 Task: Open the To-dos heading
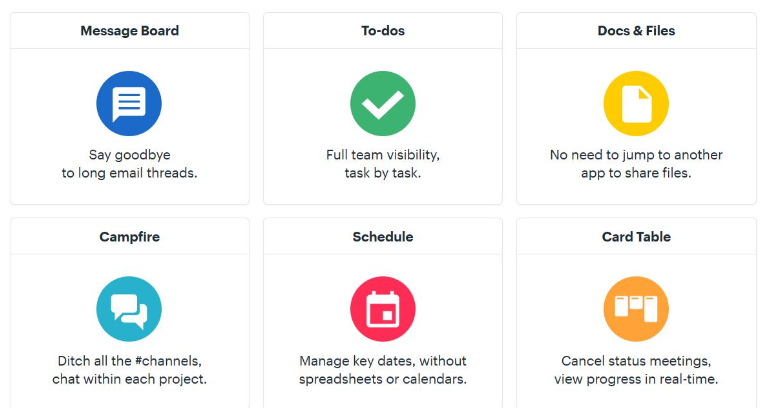click(x=383, y=31)
